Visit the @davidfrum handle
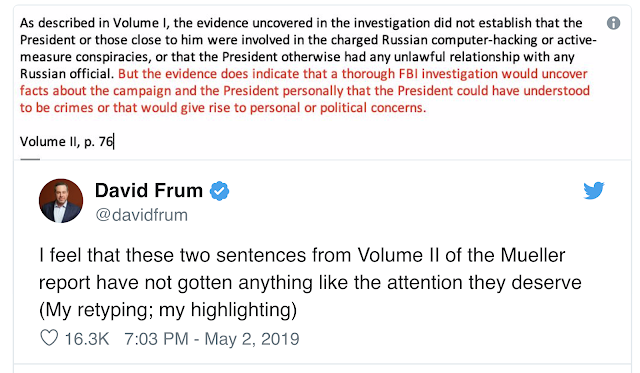The width and height of the screenshot is (640, 373). (x=141, y=215)
